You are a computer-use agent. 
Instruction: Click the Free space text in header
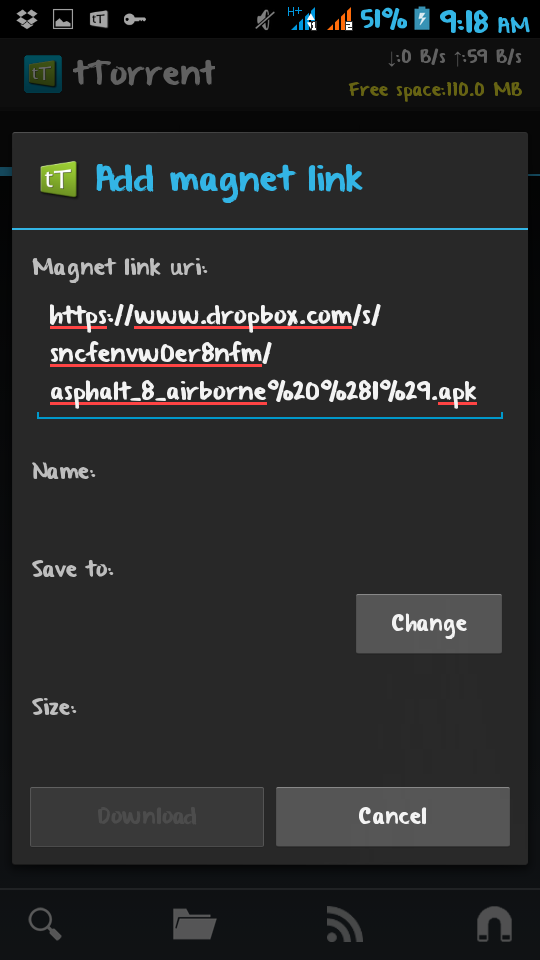tap(435, 90)
